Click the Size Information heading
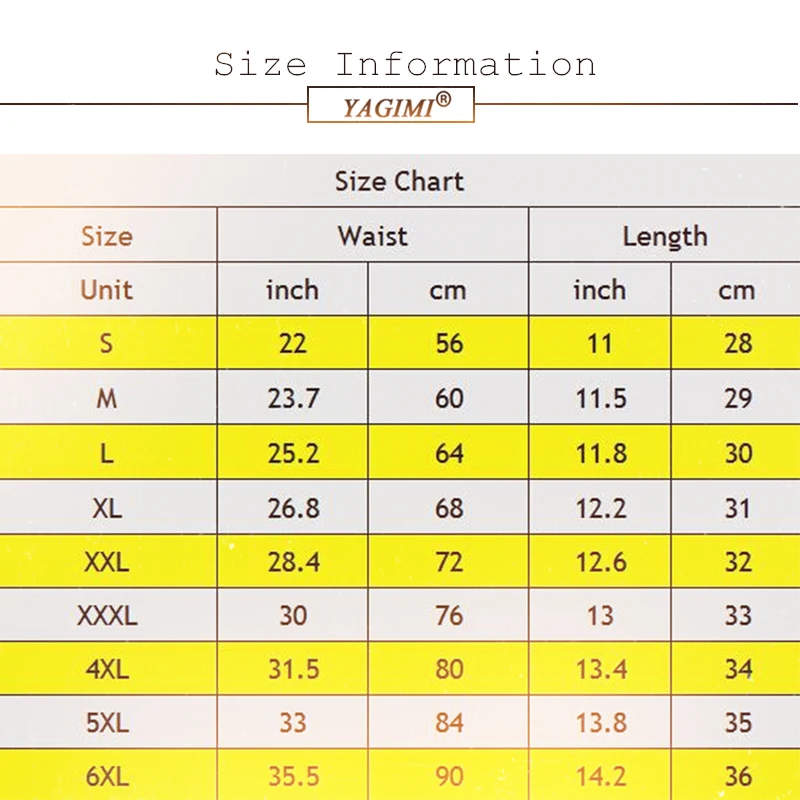 [x=405, y=65]
